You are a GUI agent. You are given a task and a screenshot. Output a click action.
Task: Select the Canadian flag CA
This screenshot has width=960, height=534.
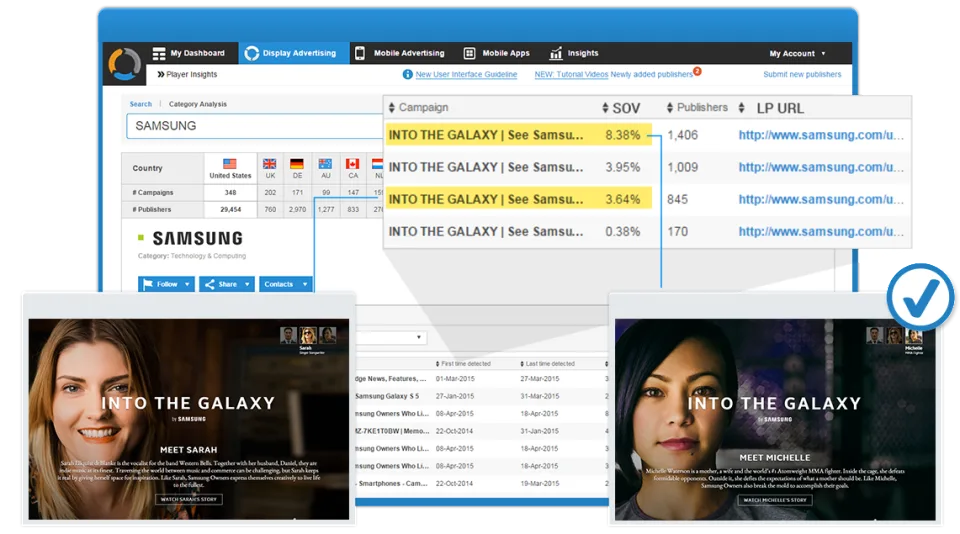click(353, 164)
